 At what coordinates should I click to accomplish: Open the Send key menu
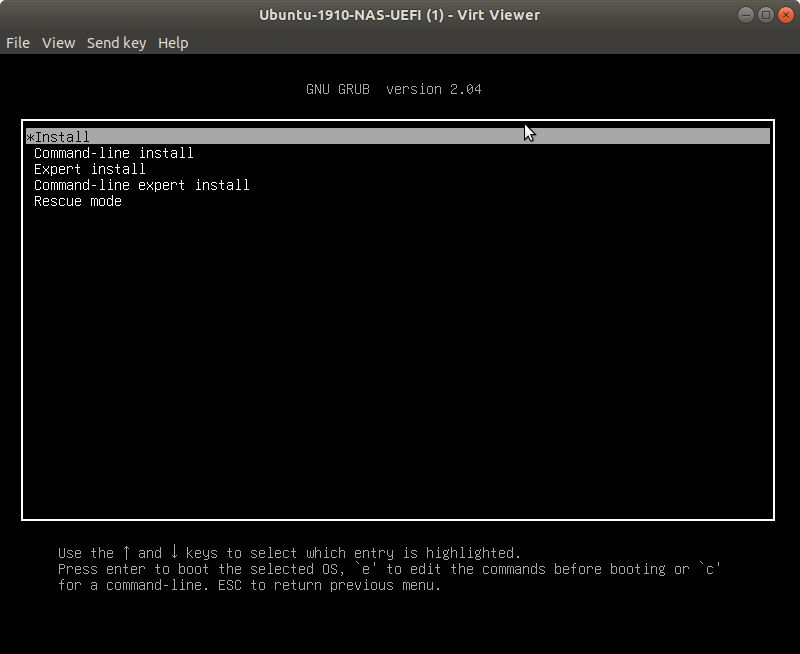coord(116,43)
